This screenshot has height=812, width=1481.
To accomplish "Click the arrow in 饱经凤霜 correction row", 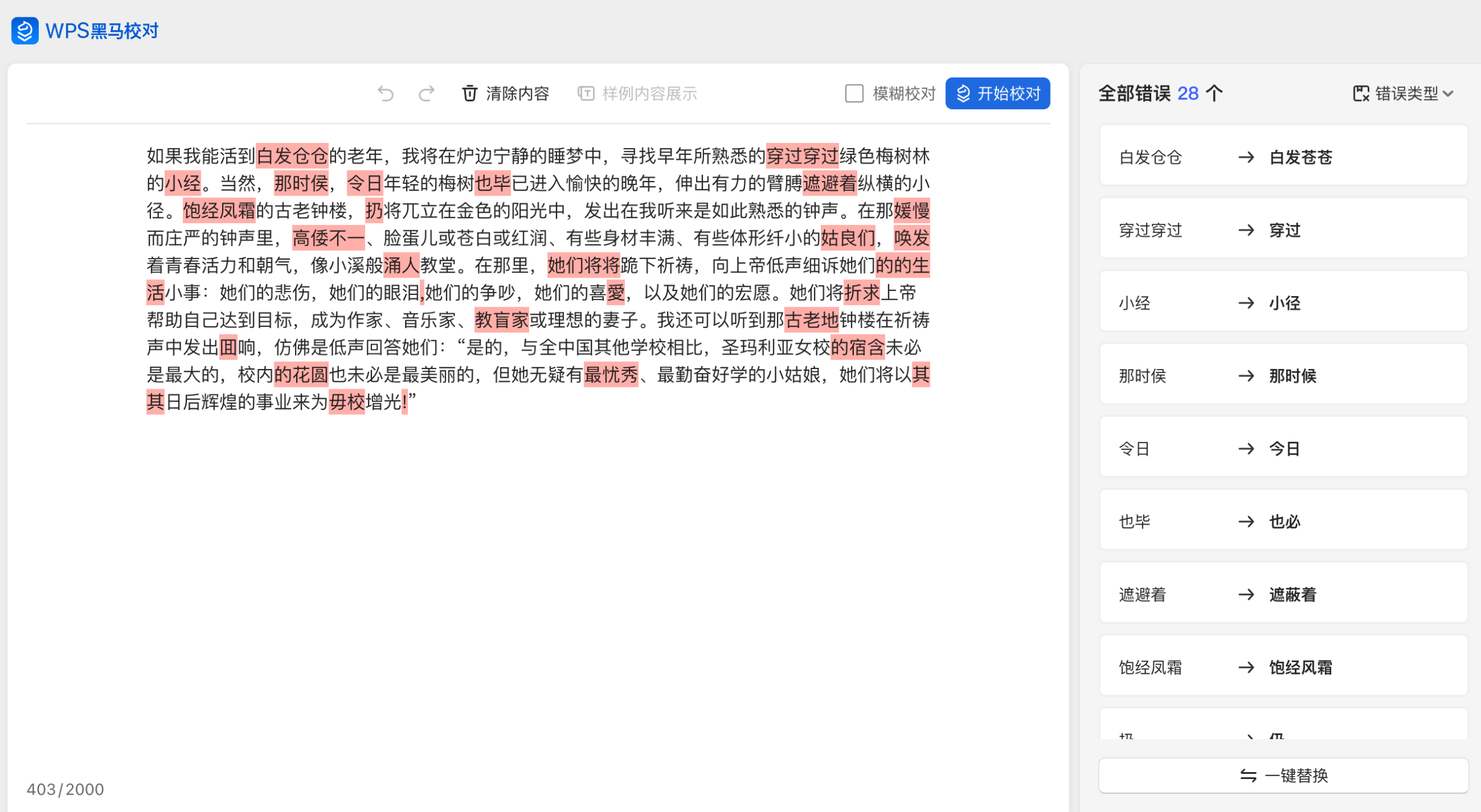I will tap(1246, 667).
